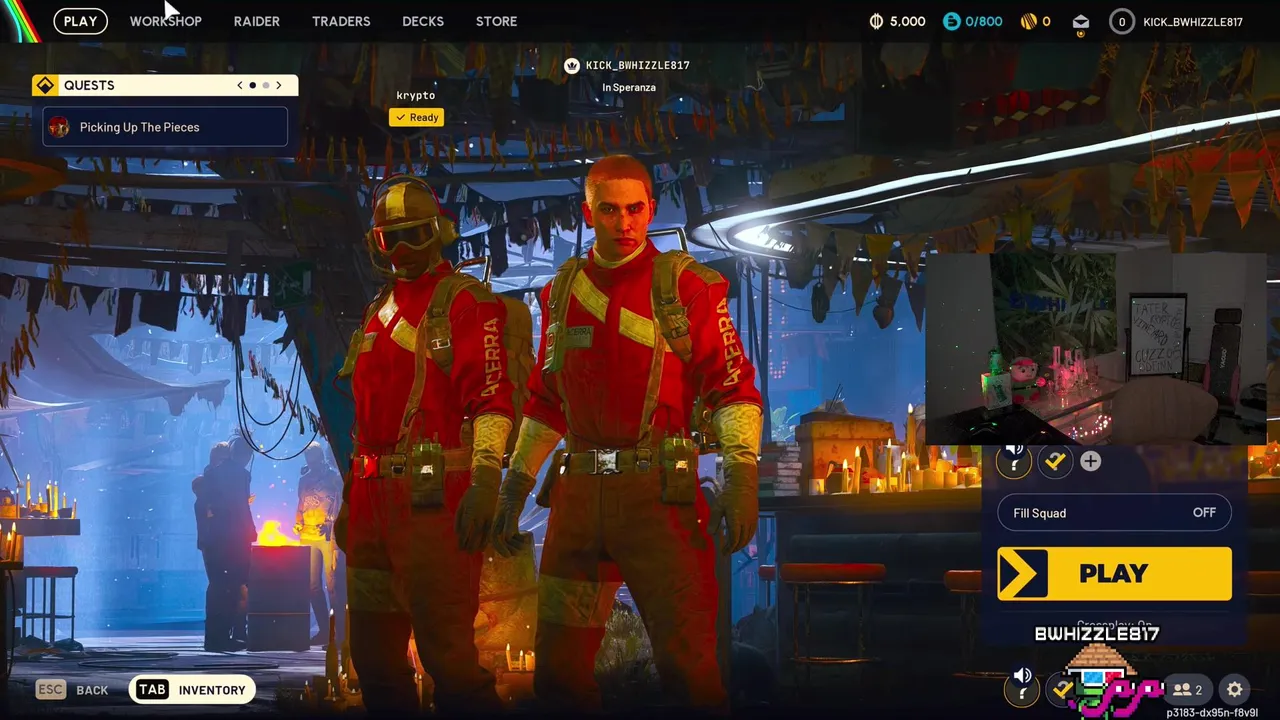
Task: Select the first quest page dot
Action: coord(253,85)
